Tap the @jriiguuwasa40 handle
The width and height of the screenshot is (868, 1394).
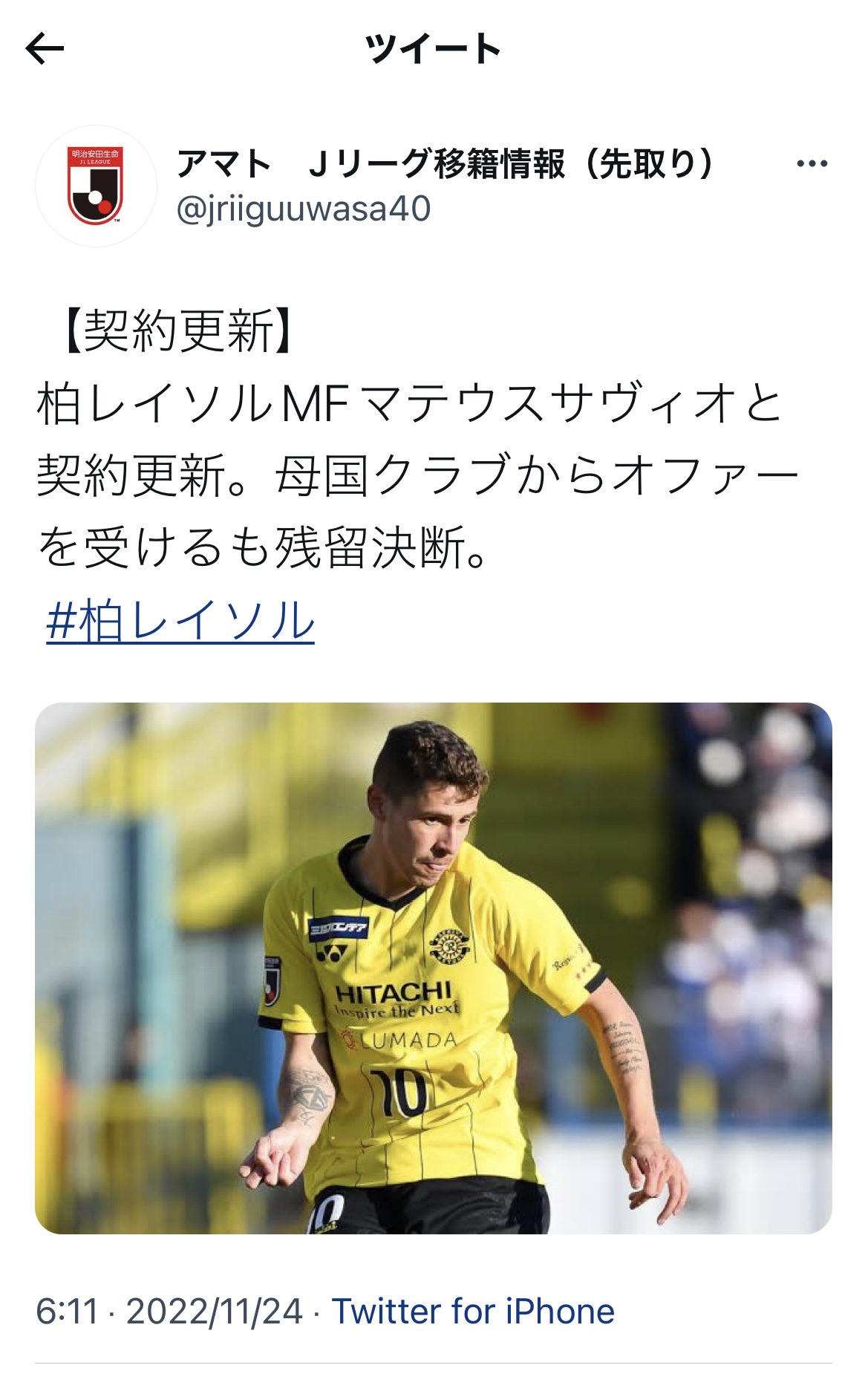(304, 209)
